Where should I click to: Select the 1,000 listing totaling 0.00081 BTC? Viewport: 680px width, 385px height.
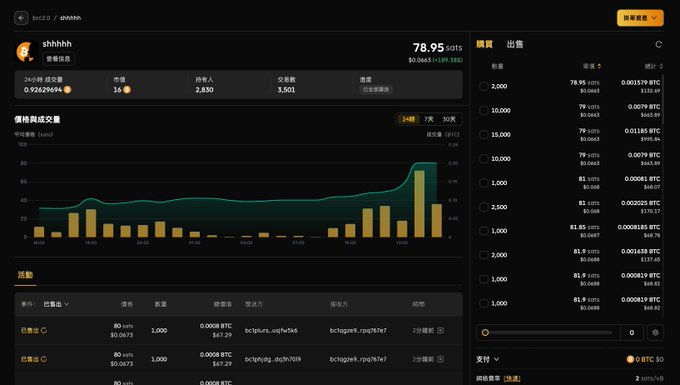point(484,183)
